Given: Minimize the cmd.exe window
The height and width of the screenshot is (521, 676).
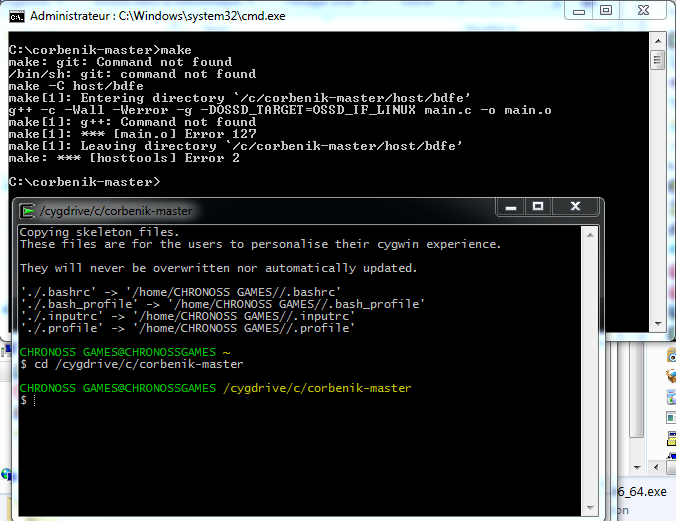Looking at the screenshot, I should [579, 11].
